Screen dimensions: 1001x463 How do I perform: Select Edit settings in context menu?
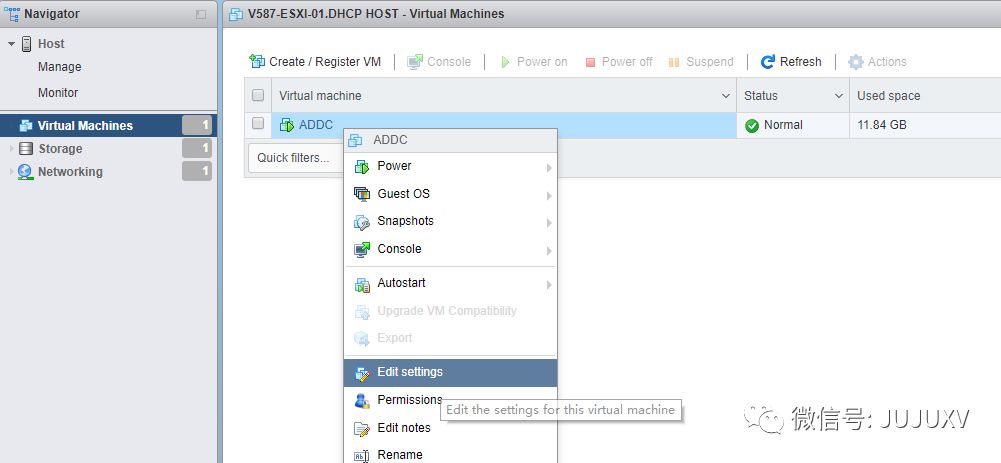[x=451, y=372]
